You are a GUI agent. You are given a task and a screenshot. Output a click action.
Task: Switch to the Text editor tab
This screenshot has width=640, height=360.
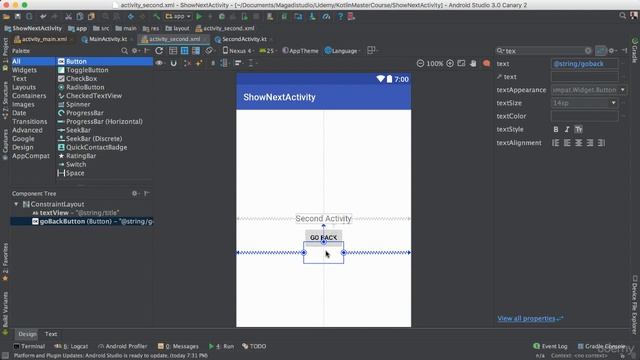point(51,334)
